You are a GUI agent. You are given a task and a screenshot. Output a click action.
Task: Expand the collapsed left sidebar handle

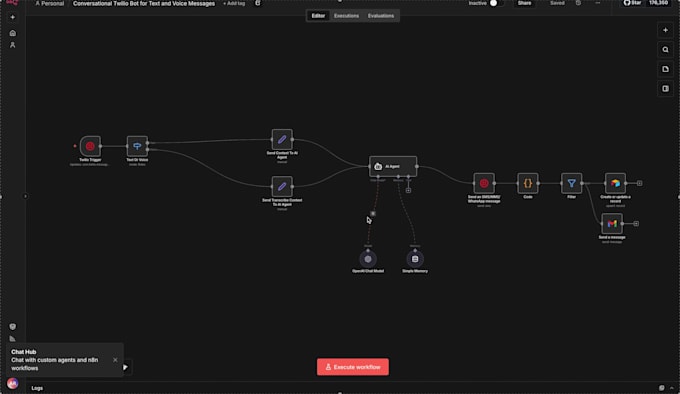click(x=25, y=196)
